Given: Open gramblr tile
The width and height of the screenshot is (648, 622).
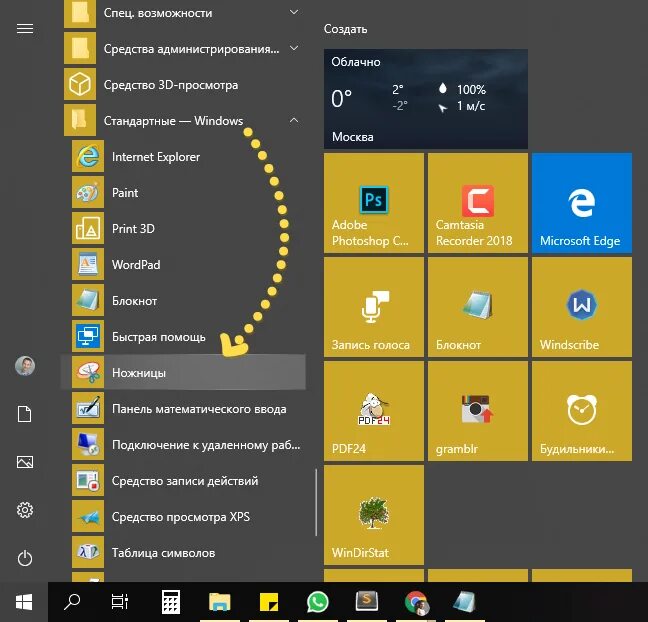Looking at the screenshot, I should click(x=478, y=411).
